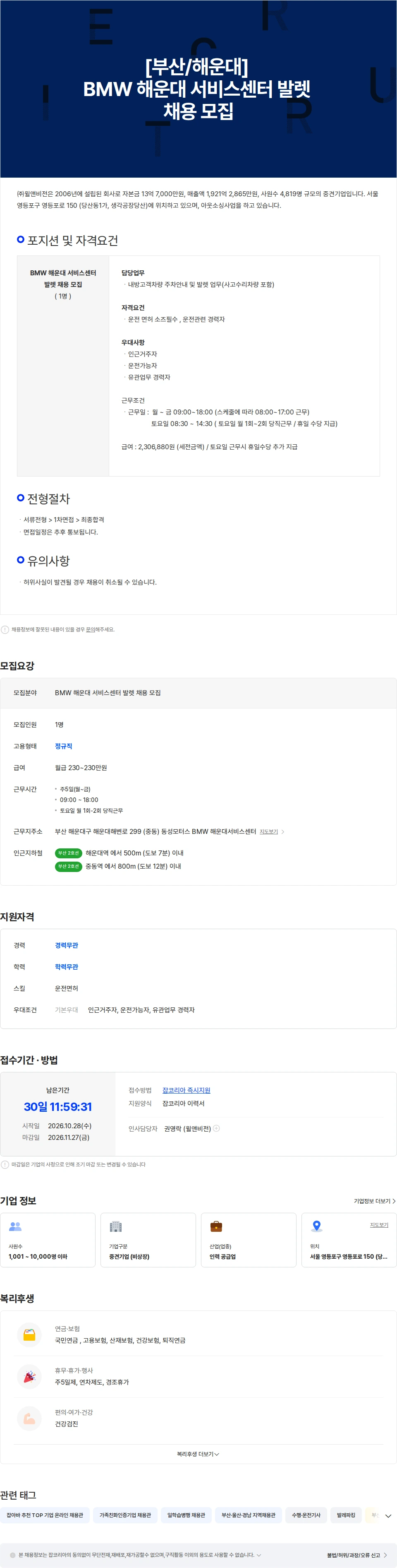Click the 건강검진 benefit text
Screen dimensions: 397x1568
click(x=66, y=1424)
